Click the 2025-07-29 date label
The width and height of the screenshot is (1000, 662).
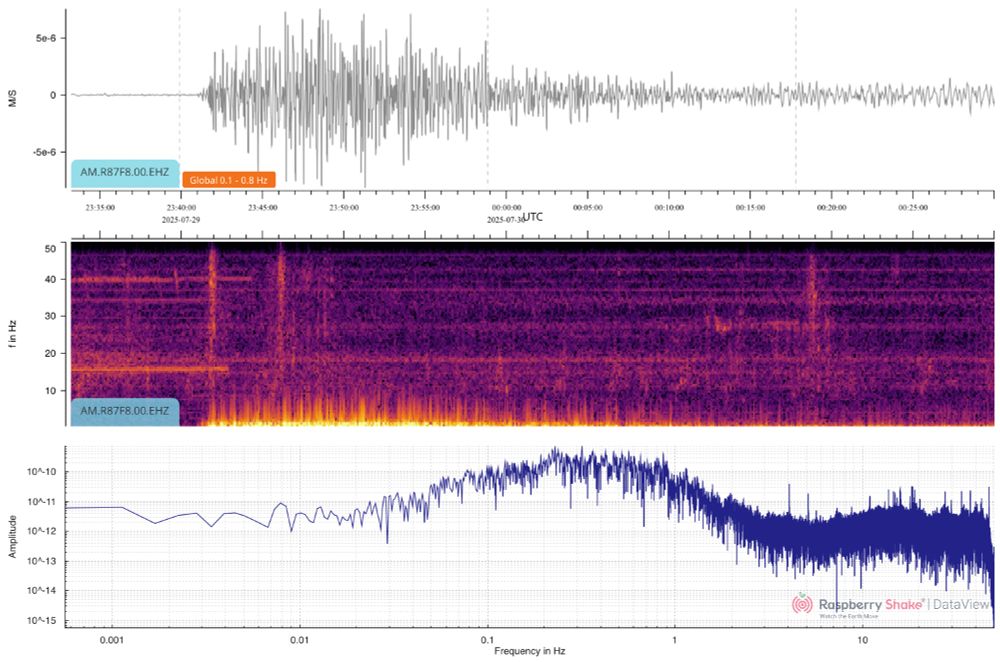179,217
